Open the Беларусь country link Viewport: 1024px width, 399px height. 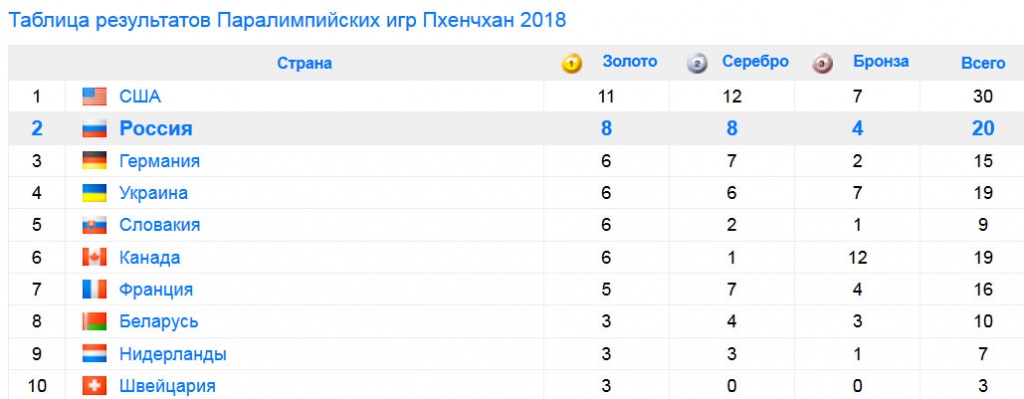159,322
